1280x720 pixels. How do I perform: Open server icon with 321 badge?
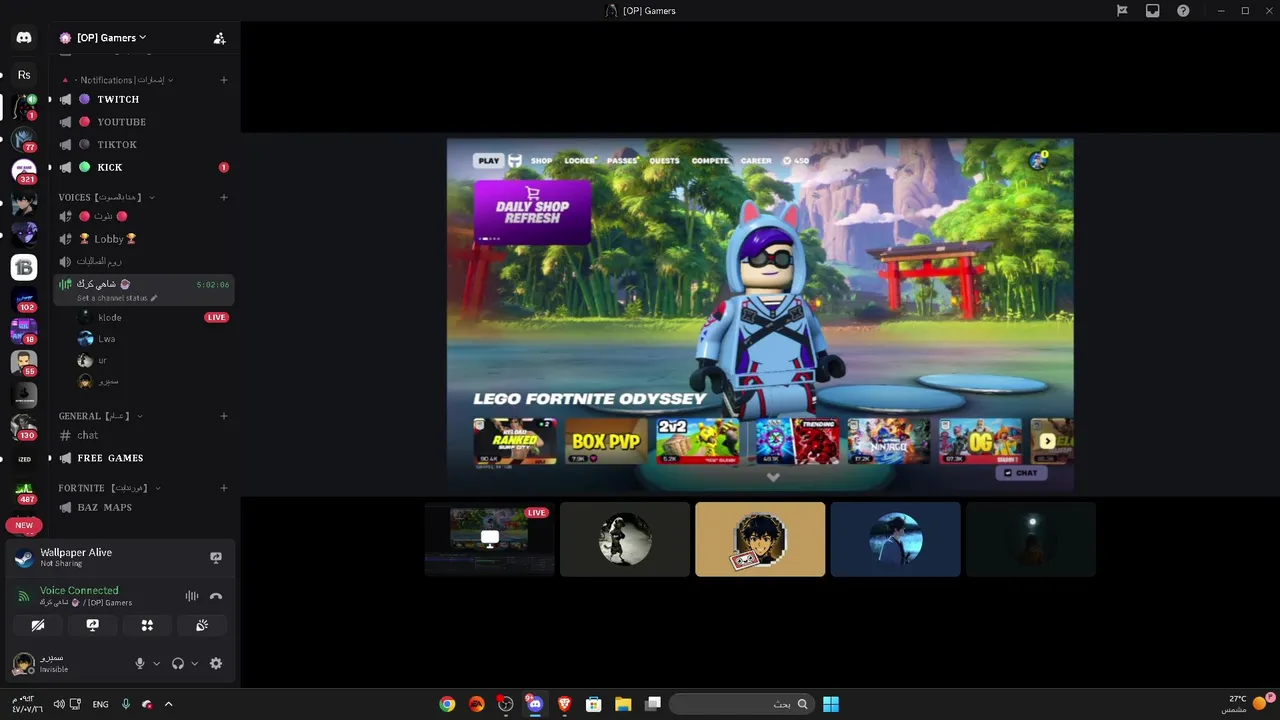point(24,171)
